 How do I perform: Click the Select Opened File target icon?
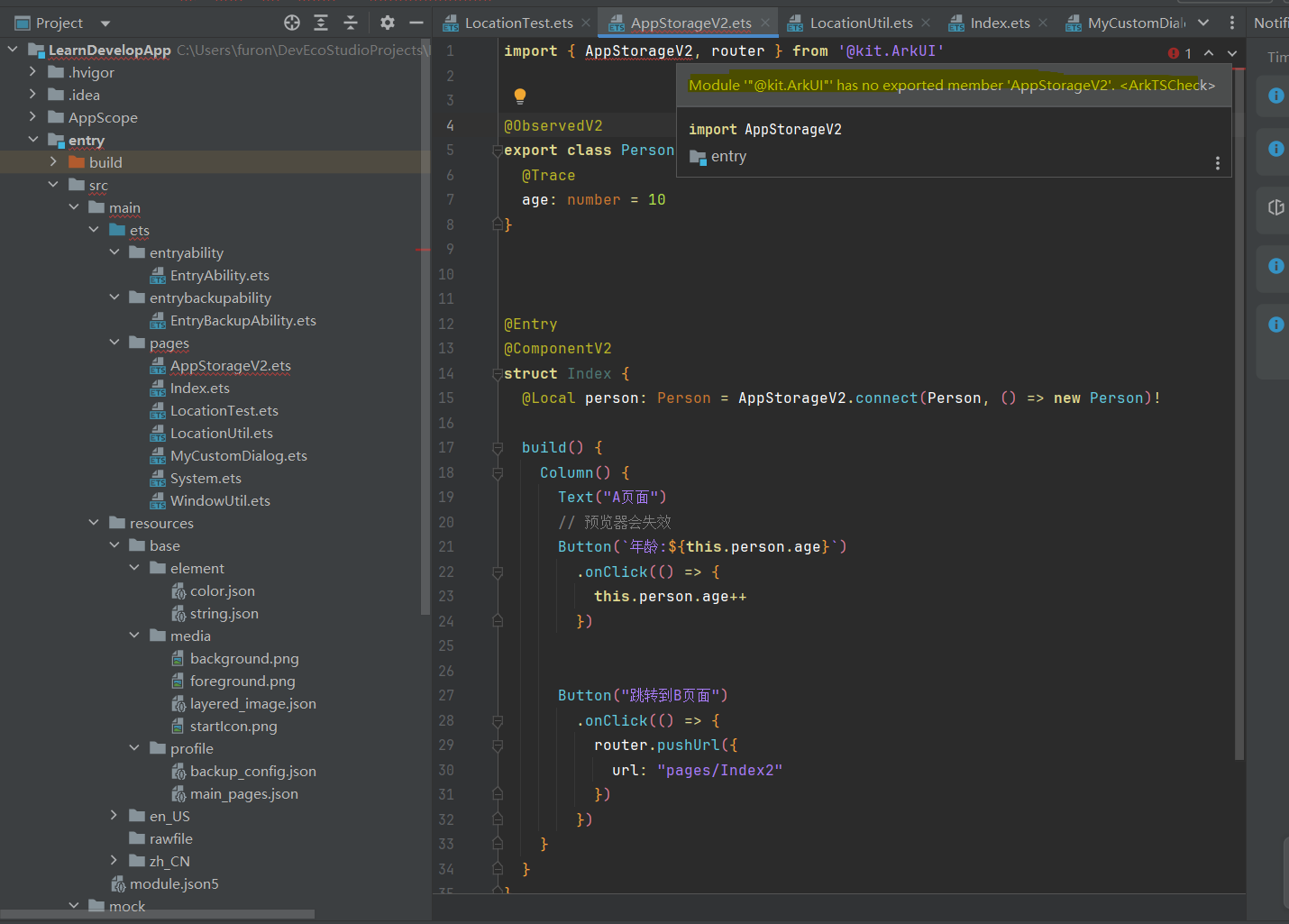click(292, 23)
